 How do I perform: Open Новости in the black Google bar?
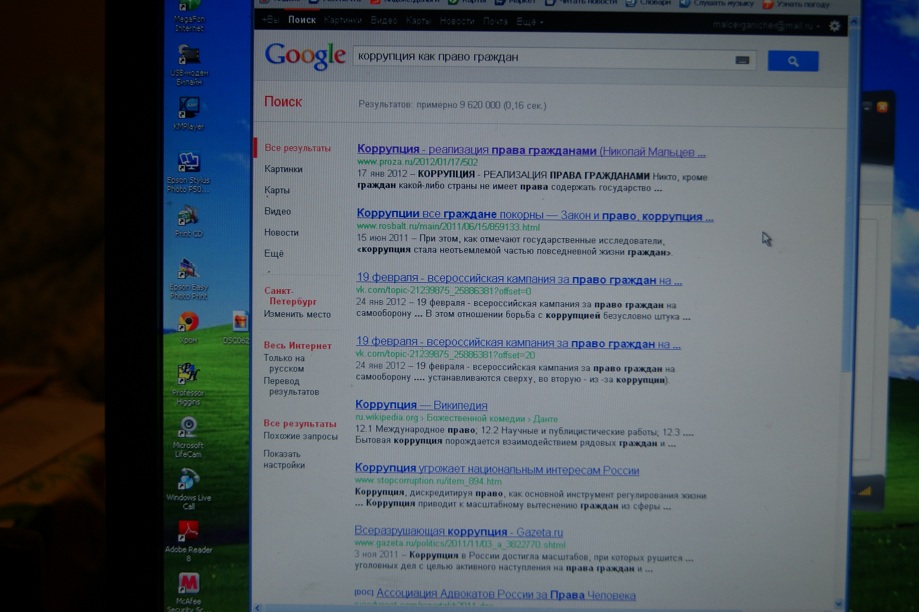[457, 21]
